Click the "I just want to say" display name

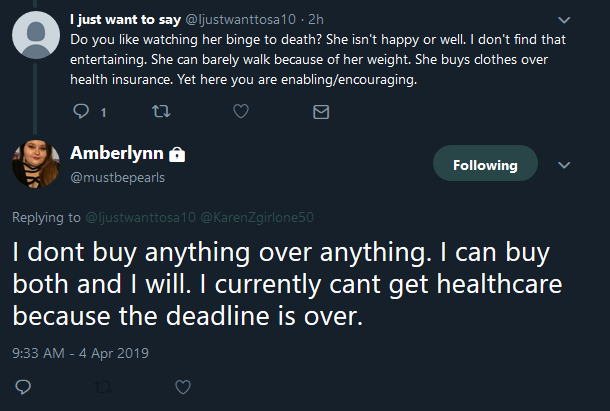[x=125, y=19]
